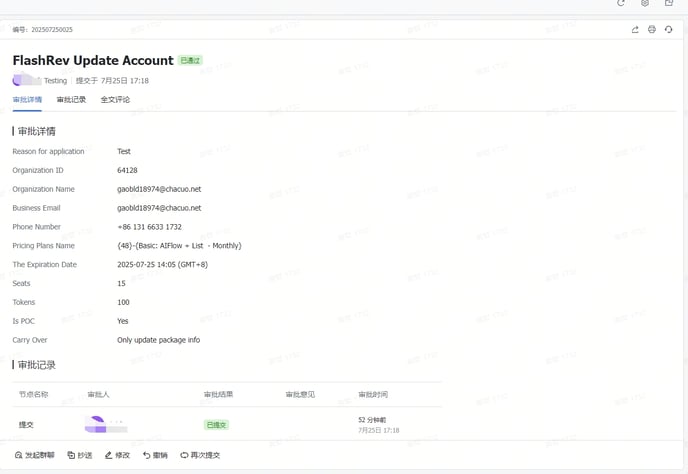Click the open-in-new-window icon at top right
Screen dimensions: 688x474
coord(669,3)
